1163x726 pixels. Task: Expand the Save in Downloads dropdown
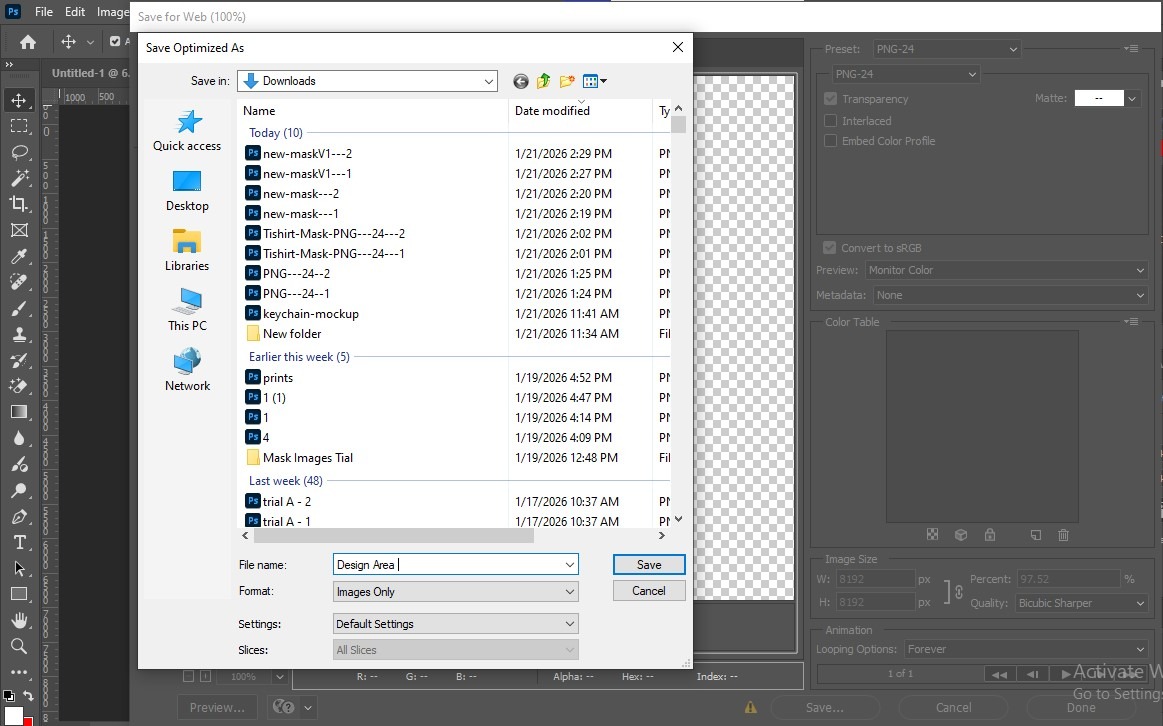point(488,81)
